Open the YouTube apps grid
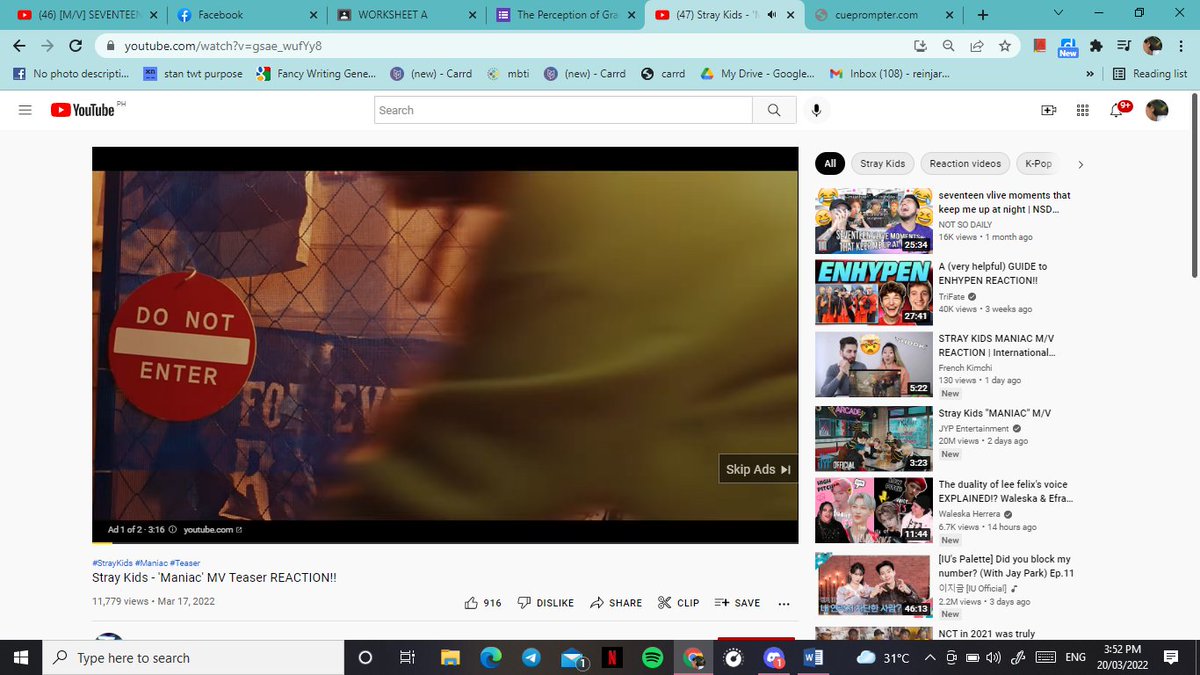This screenshot has width=1200, height=675. pyautogui.click(x=1082, y=110)
